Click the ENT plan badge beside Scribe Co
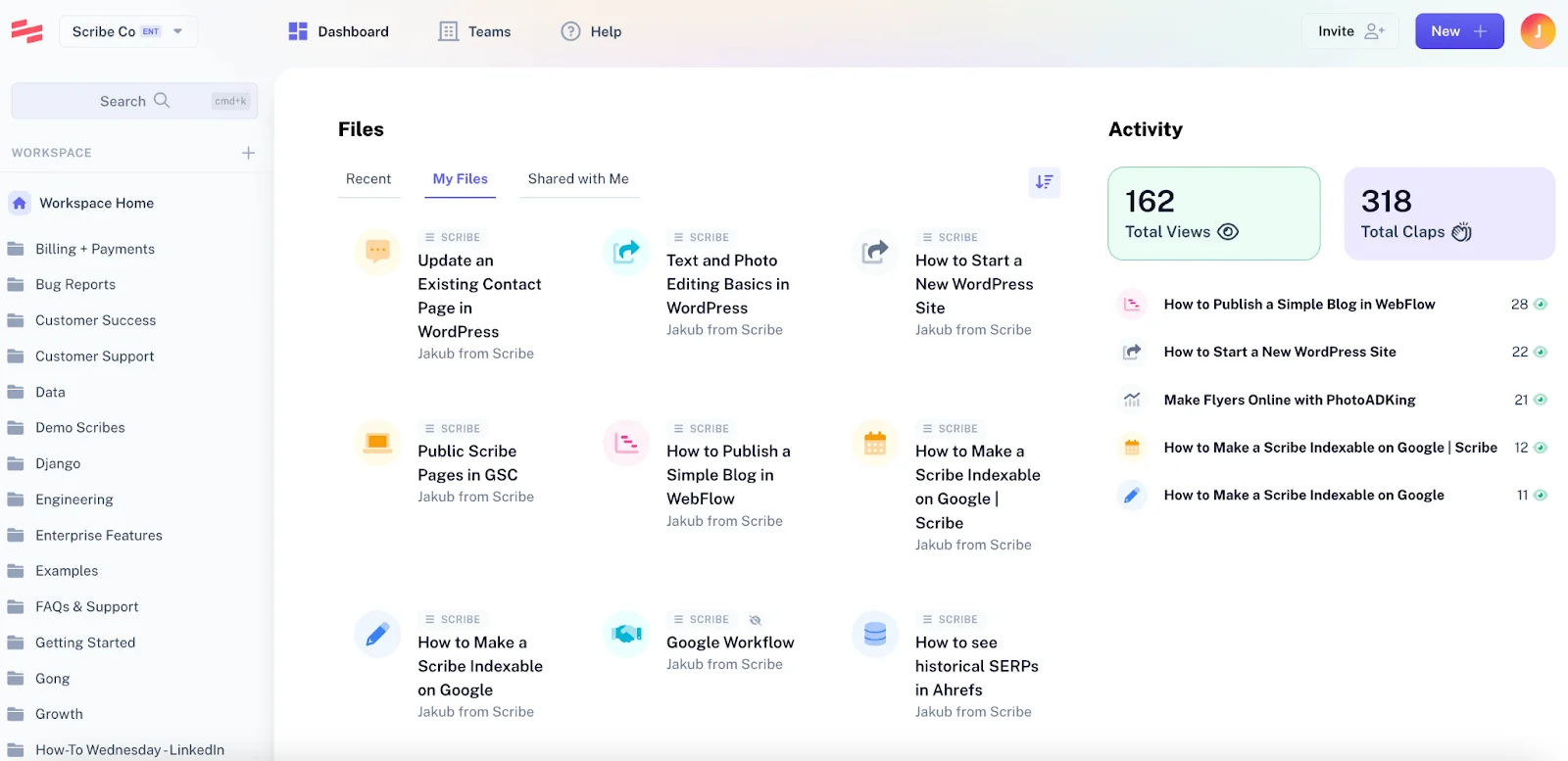The height and width of the screenshot is (761, 1568). (x=151, y=31)
